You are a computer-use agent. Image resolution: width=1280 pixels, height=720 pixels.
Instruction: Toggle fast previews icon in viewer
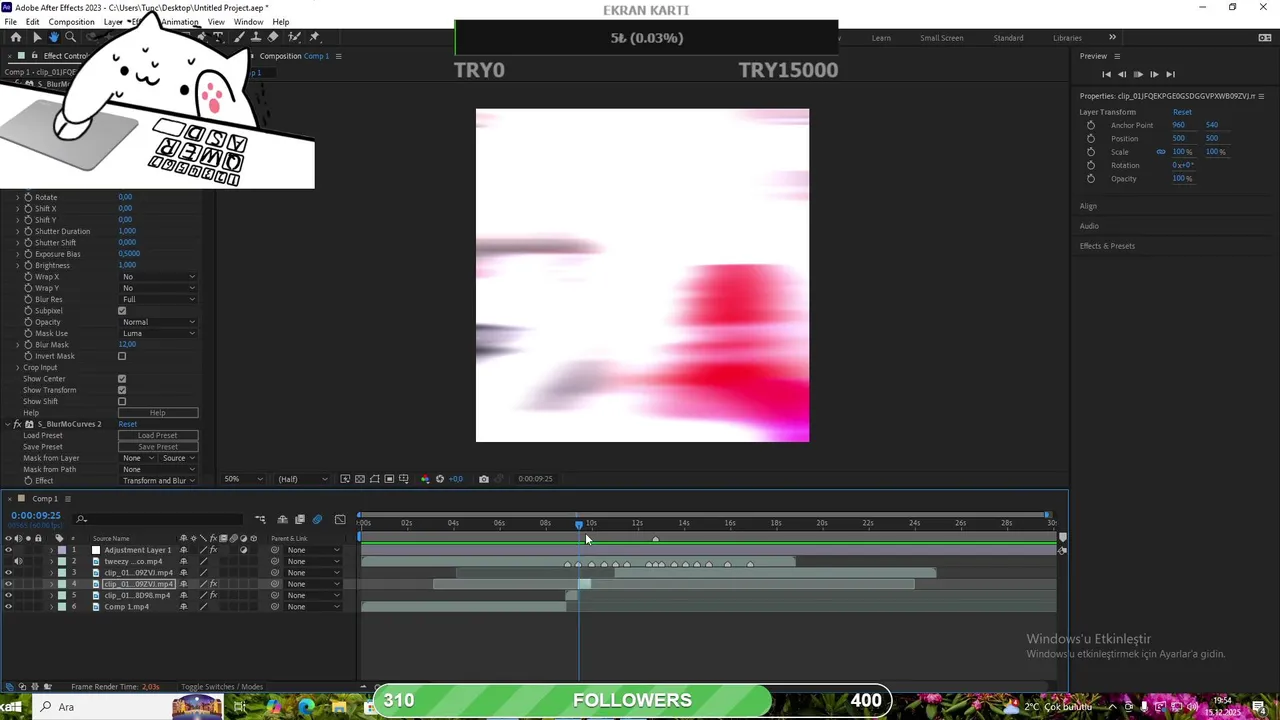[345, 479]
